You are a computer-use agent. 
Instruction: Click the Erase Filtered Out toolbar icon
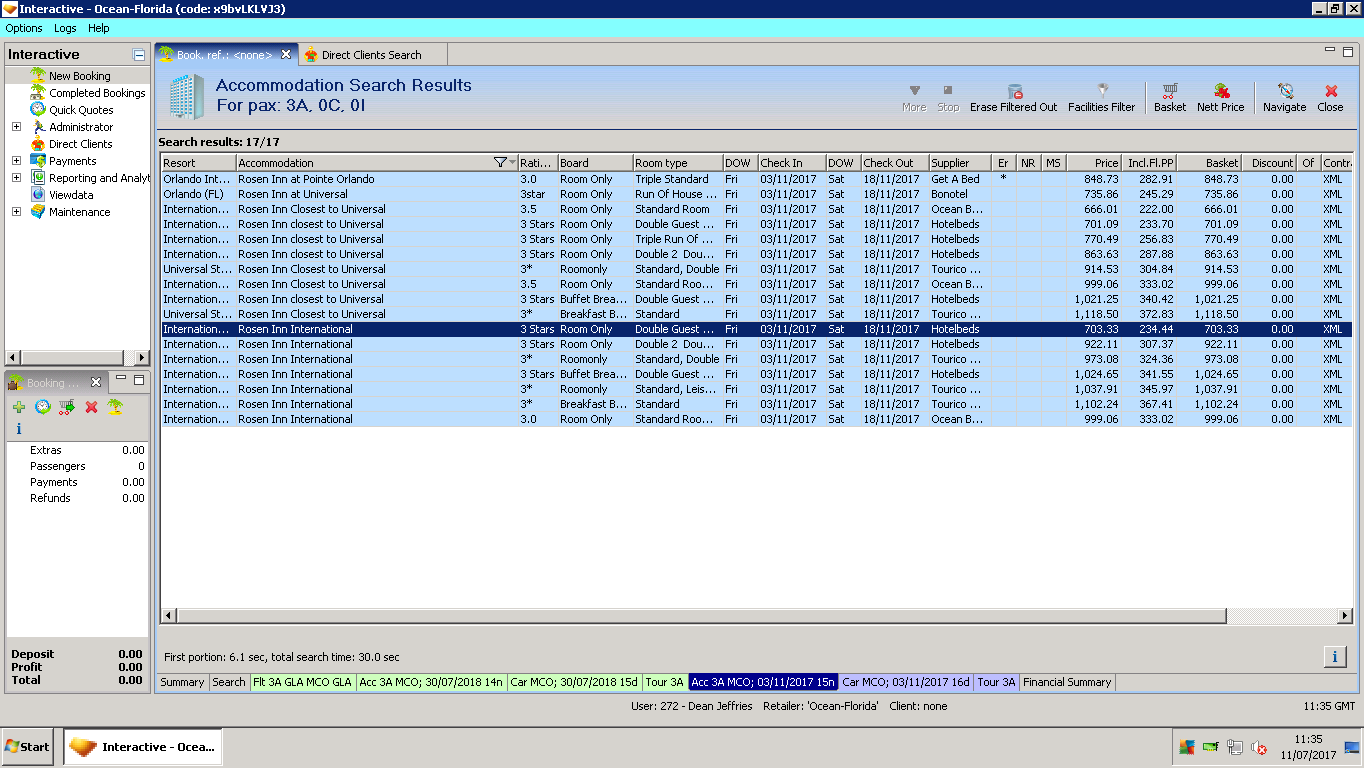(1014, 91)
